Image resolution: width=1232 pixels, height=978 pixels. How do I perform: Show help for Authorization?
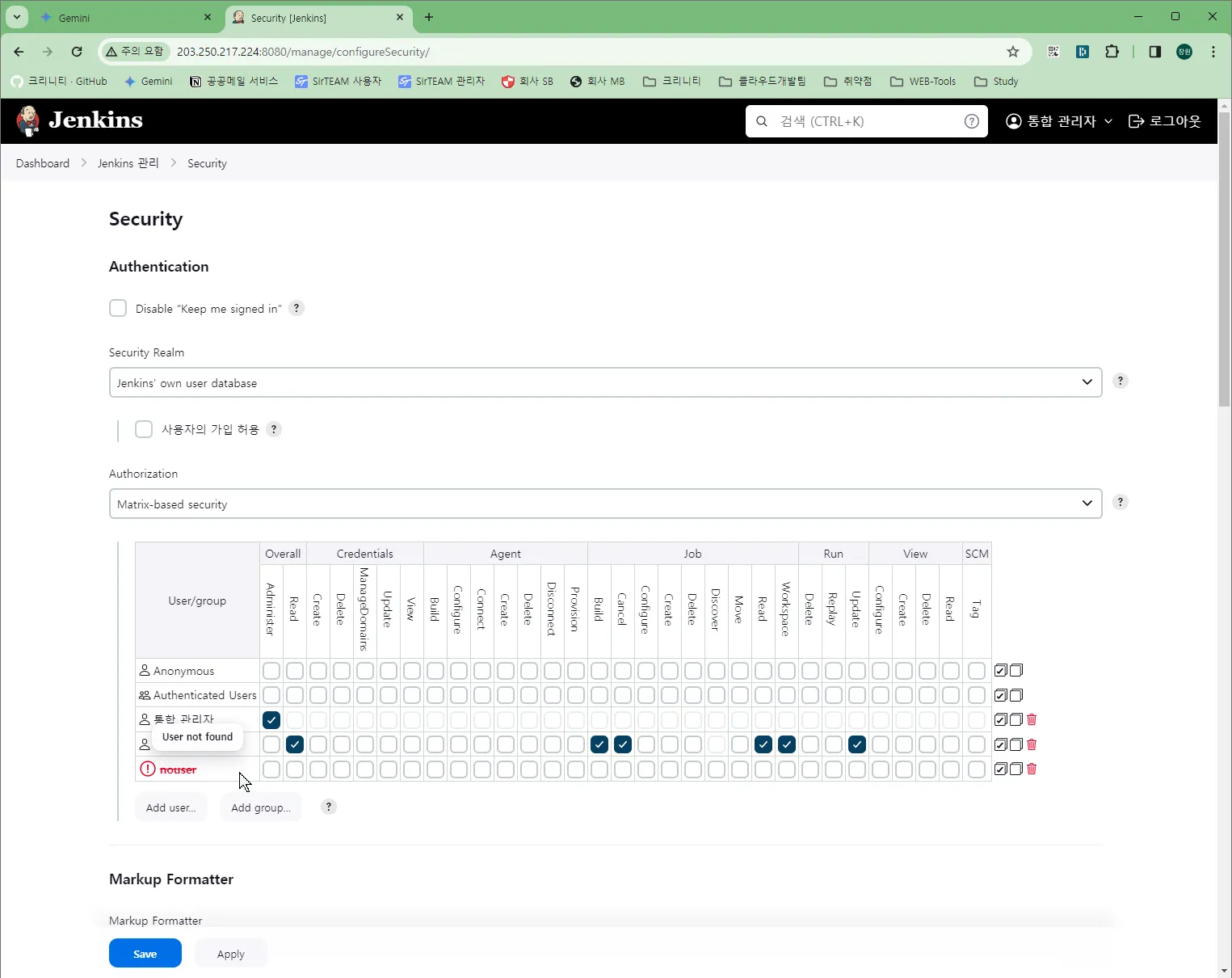click(x=1121, y=502)
